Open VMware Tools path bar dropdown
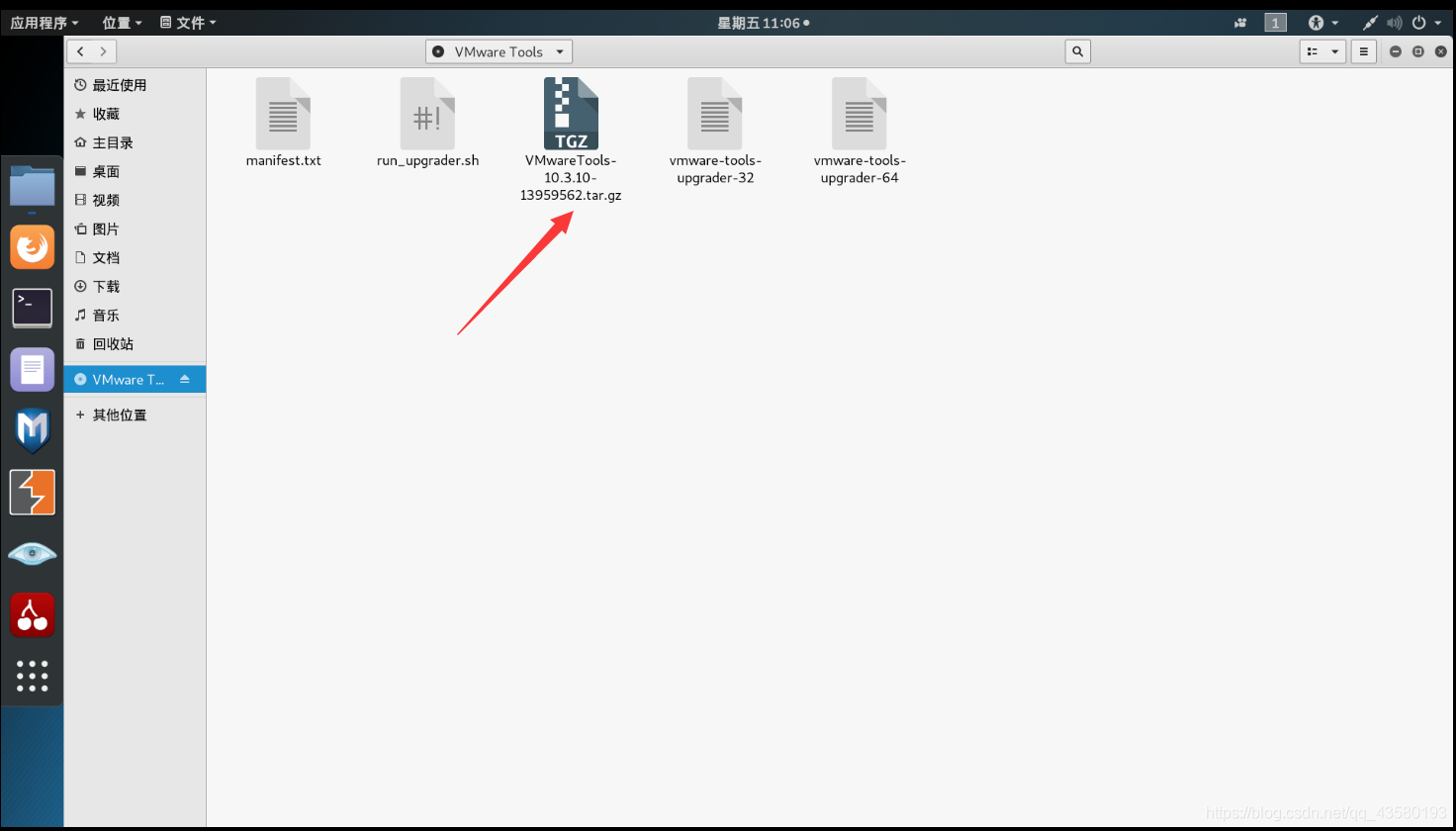The width and height of the screenshot is (1456, 831). click(499, 51)
